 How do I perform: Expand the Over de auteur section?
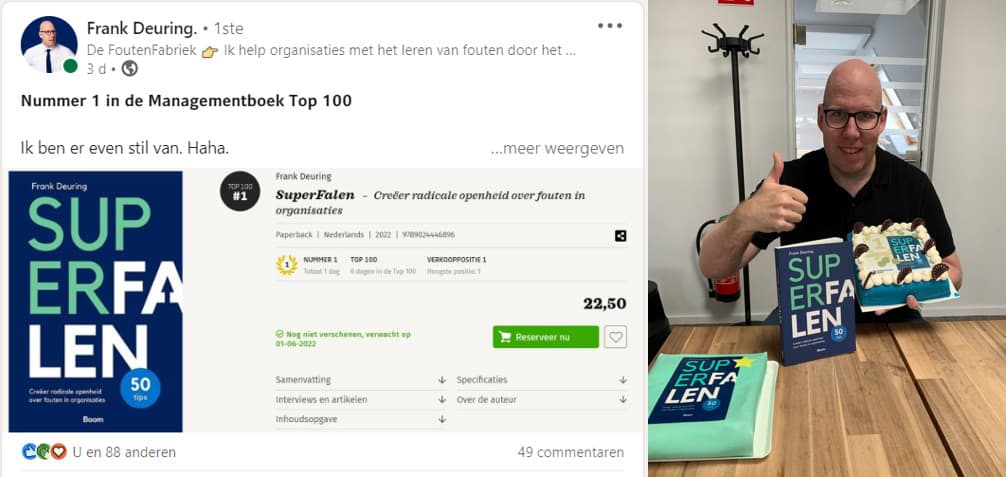coord(541,399)
